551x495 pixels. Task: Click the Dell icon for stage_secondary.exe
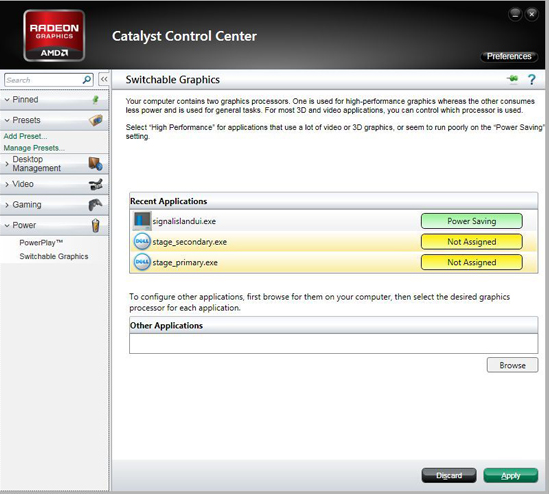coord(142,242)
